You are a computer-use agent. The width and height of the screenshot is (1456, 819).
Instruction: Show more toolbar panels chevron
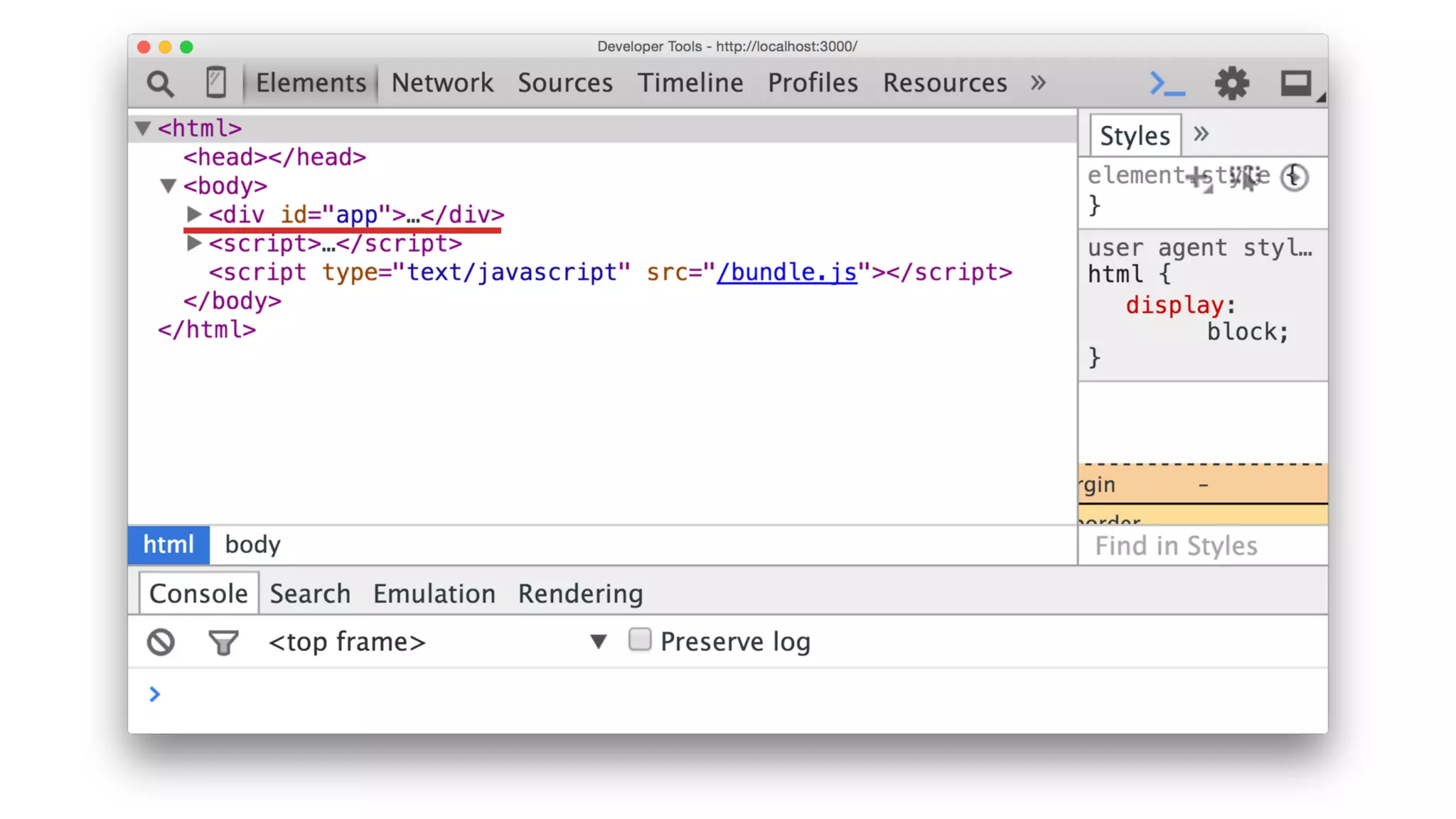coord(1038,82)
